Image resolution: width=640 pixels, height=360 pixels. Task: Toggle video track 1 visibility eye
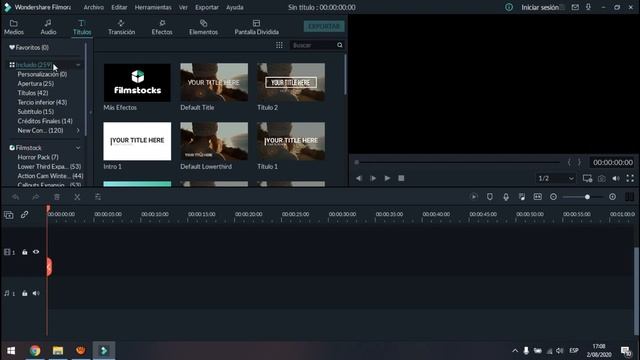(36, 252)
